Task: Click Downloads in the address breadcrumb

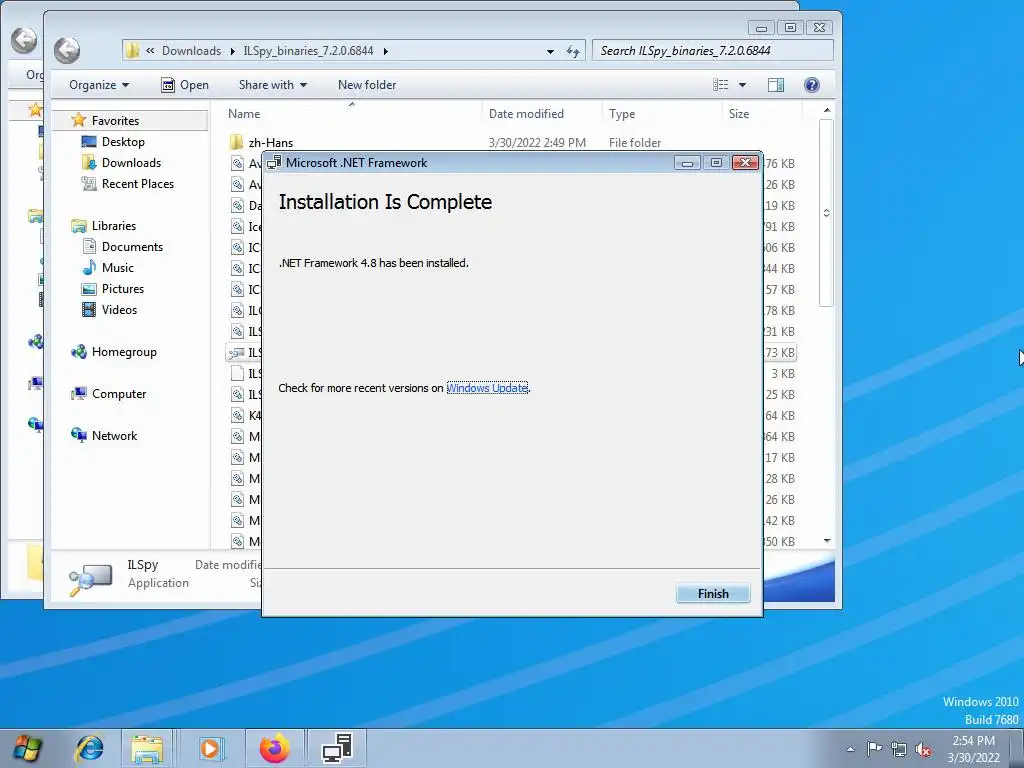Action: 191,51
